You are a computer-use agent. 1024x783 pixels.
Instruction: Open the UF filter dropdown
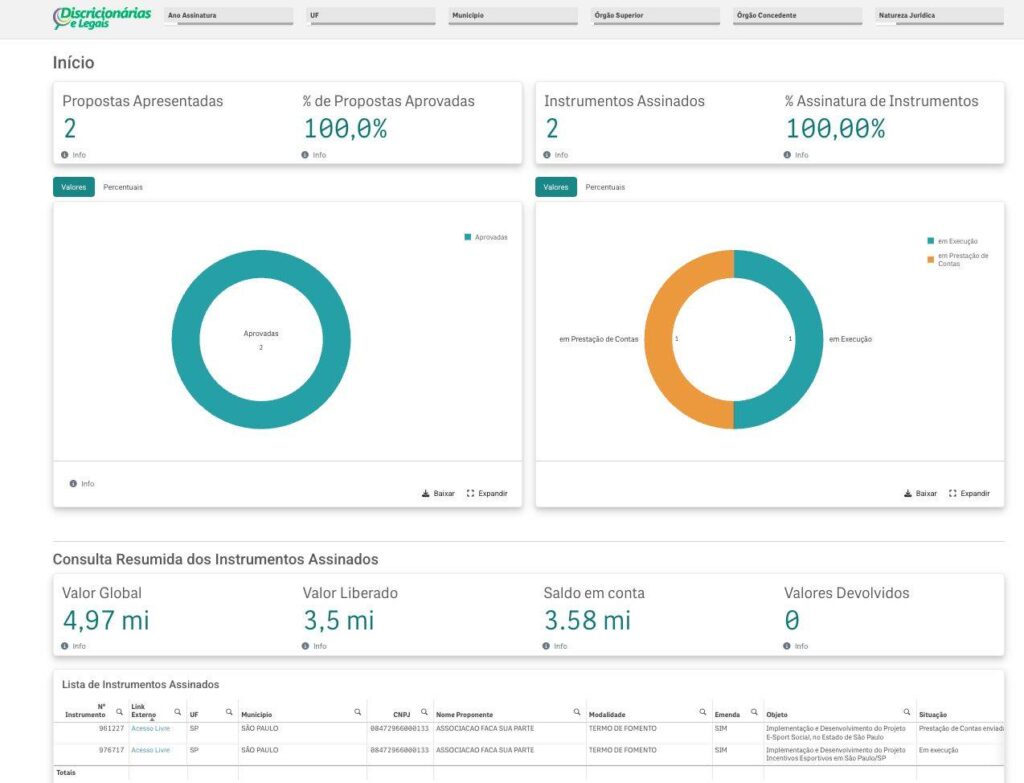(371, 16)
